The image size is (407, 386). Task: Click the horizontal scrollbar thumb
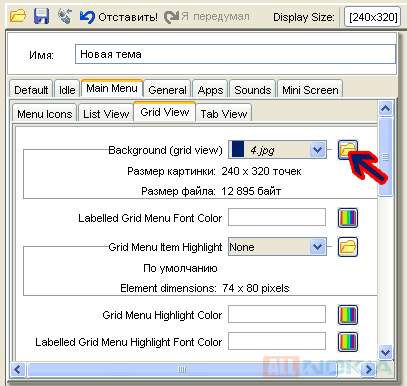click(182, 369)
